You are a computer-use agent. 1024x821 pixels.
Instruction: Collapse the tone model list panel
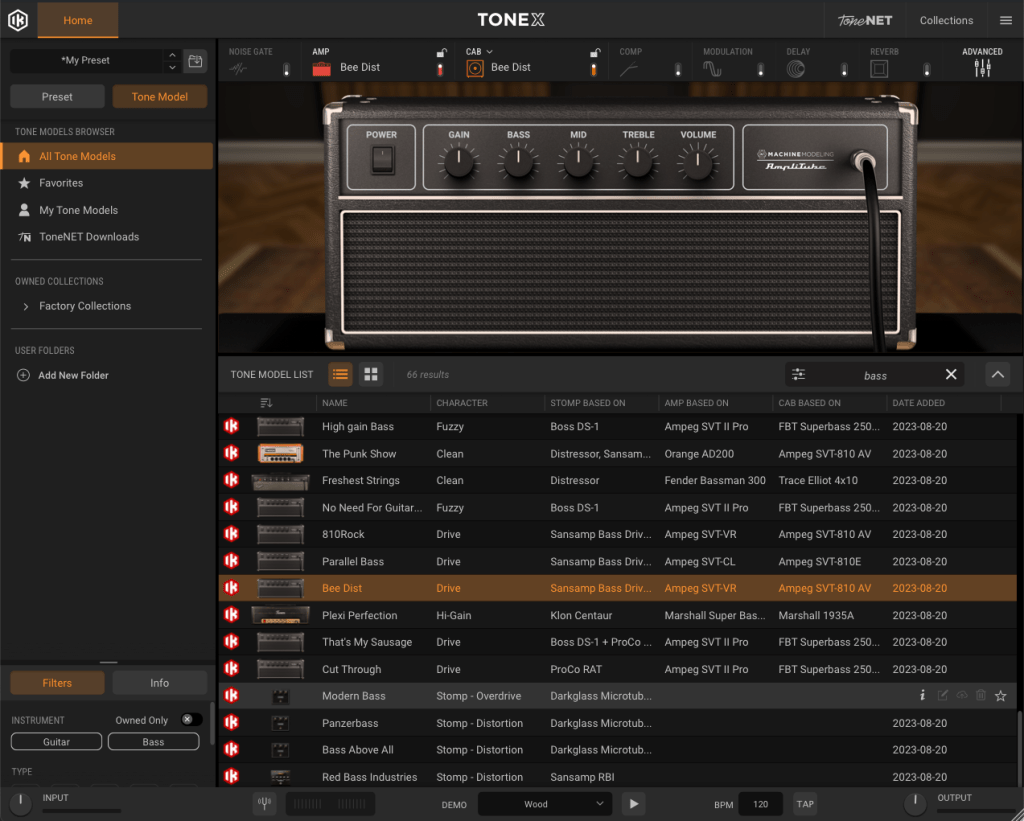coord(997,374)
